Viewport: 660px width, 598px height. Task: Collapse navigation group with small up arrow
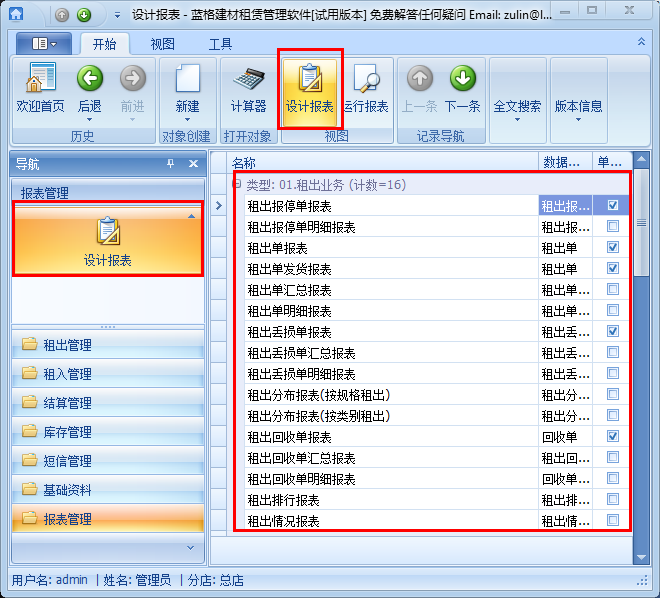pos(192,216)
